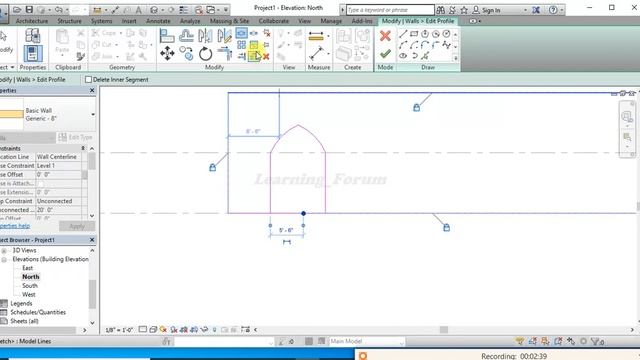The width and height of the screenshot is (640, 360).
Task: Toggle the left edge constraint lock
Action: point(212,167)
